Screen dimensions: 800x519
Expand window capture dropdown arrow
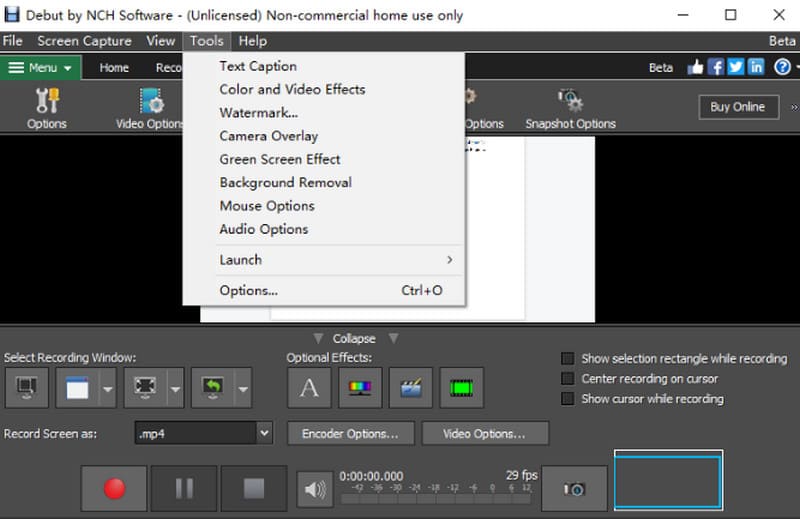107,389
